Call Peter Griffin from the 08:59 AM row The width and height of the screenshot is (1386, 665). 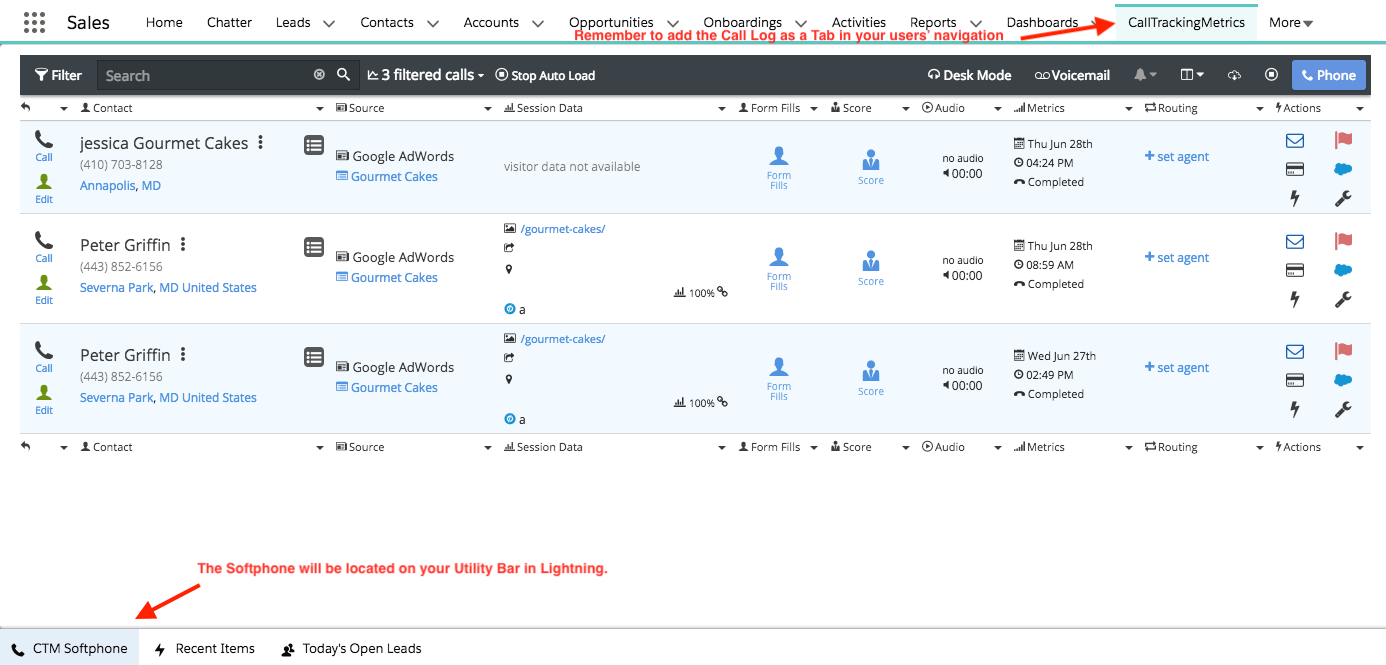44,240
